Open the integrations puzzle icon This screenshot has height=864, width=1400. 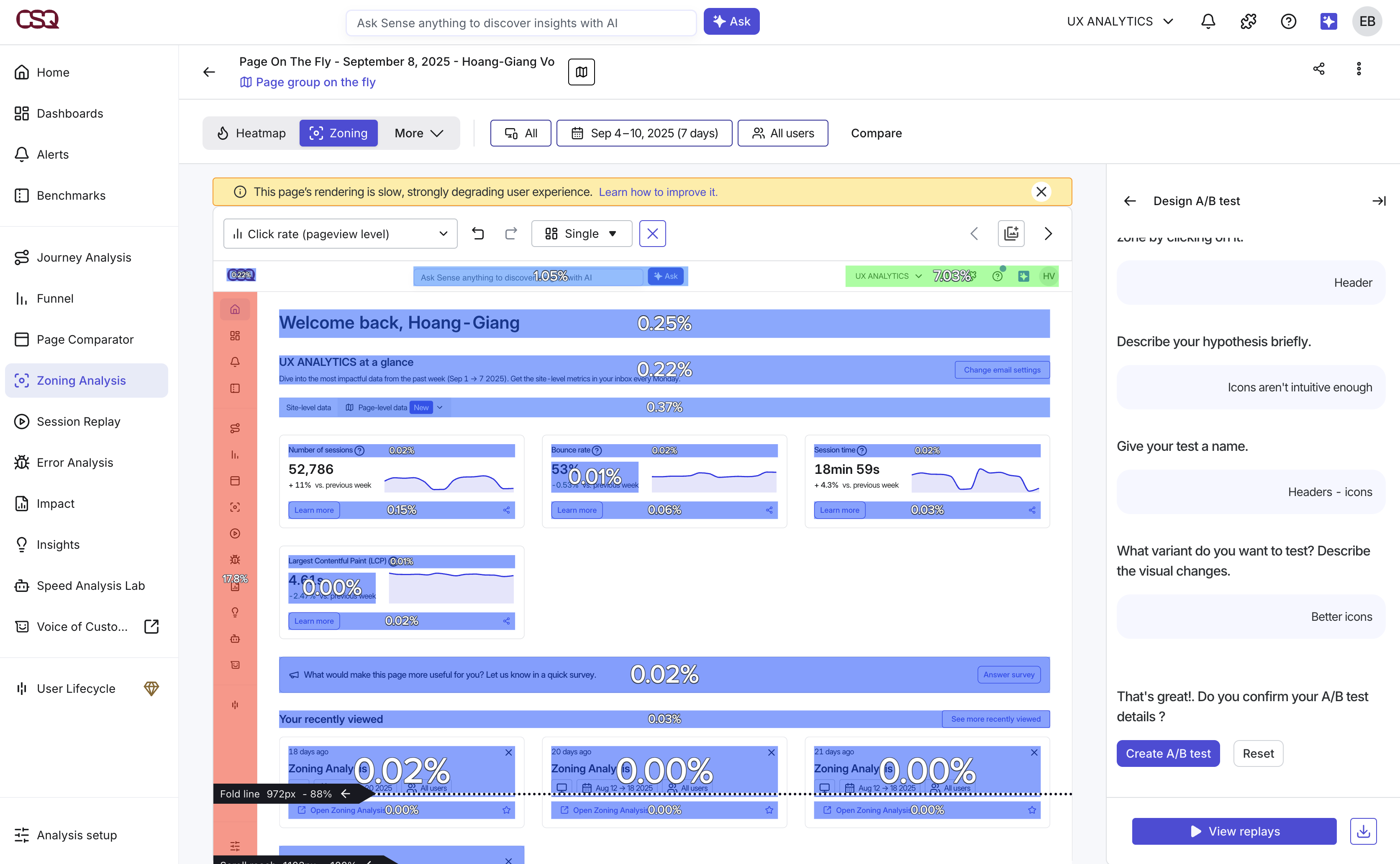pos(1248,22)
